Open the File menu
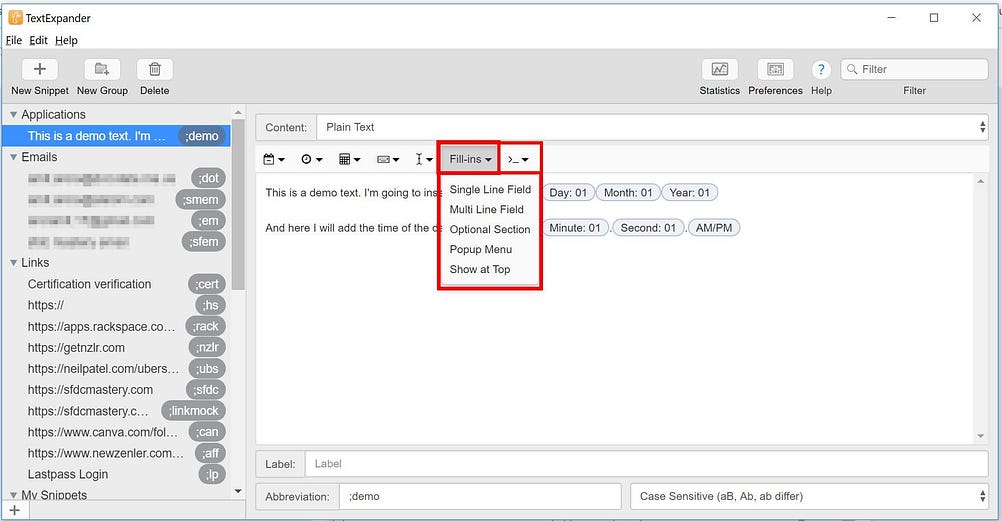Viewport: 1002px width, 521px height. pyautogui.click(x=13, y=40)
